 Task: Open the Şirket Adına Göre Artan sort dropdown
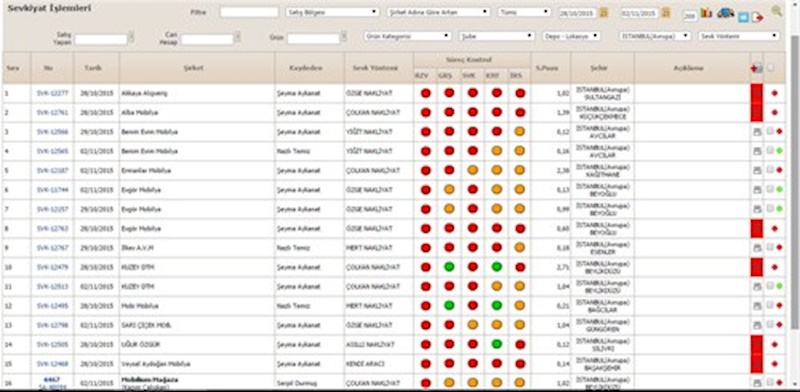(438, 12)
